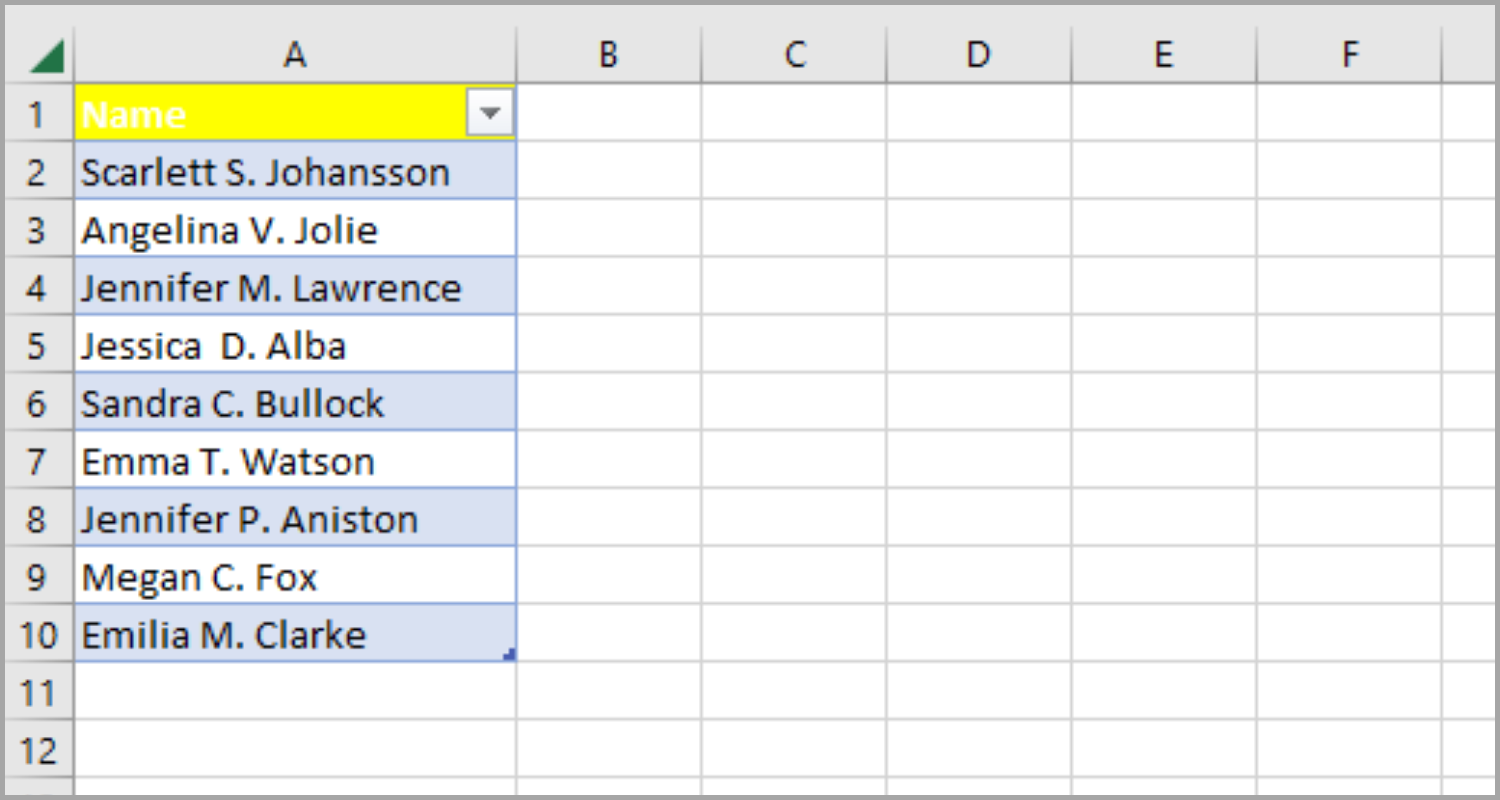1500x800 pixels.
Task: Select row number 5
Action: coord(38,344)
